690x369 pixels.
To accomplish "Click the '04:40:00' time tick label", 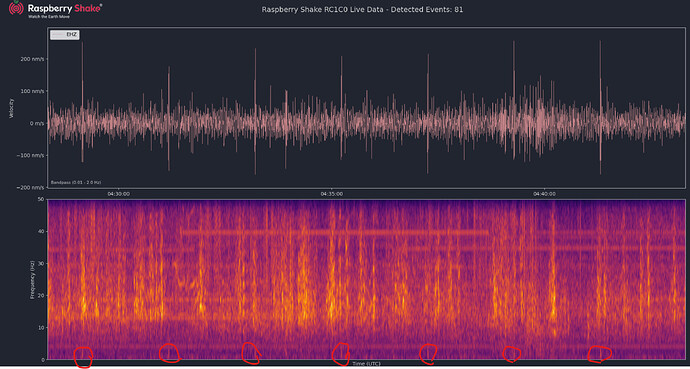I will 545,194.
